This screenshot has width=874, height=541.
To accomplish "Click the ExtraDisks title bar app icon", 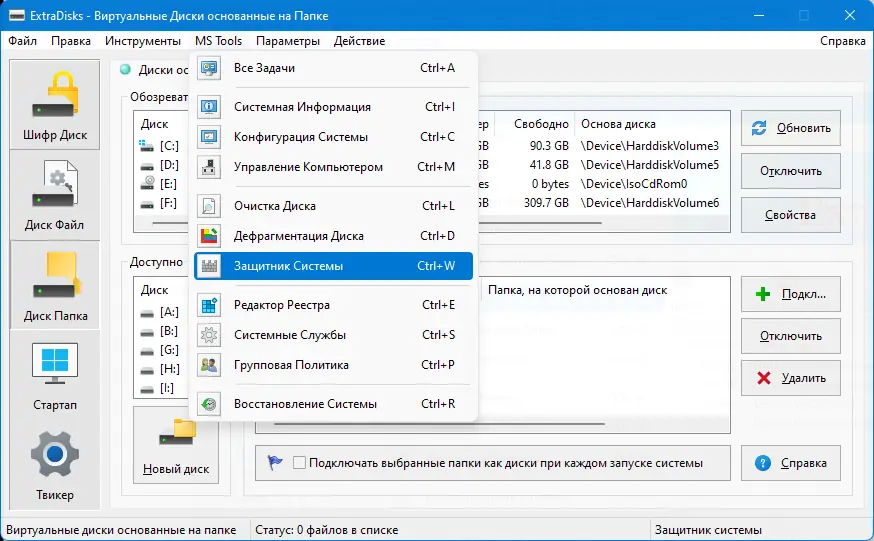I will click(17, 15).
